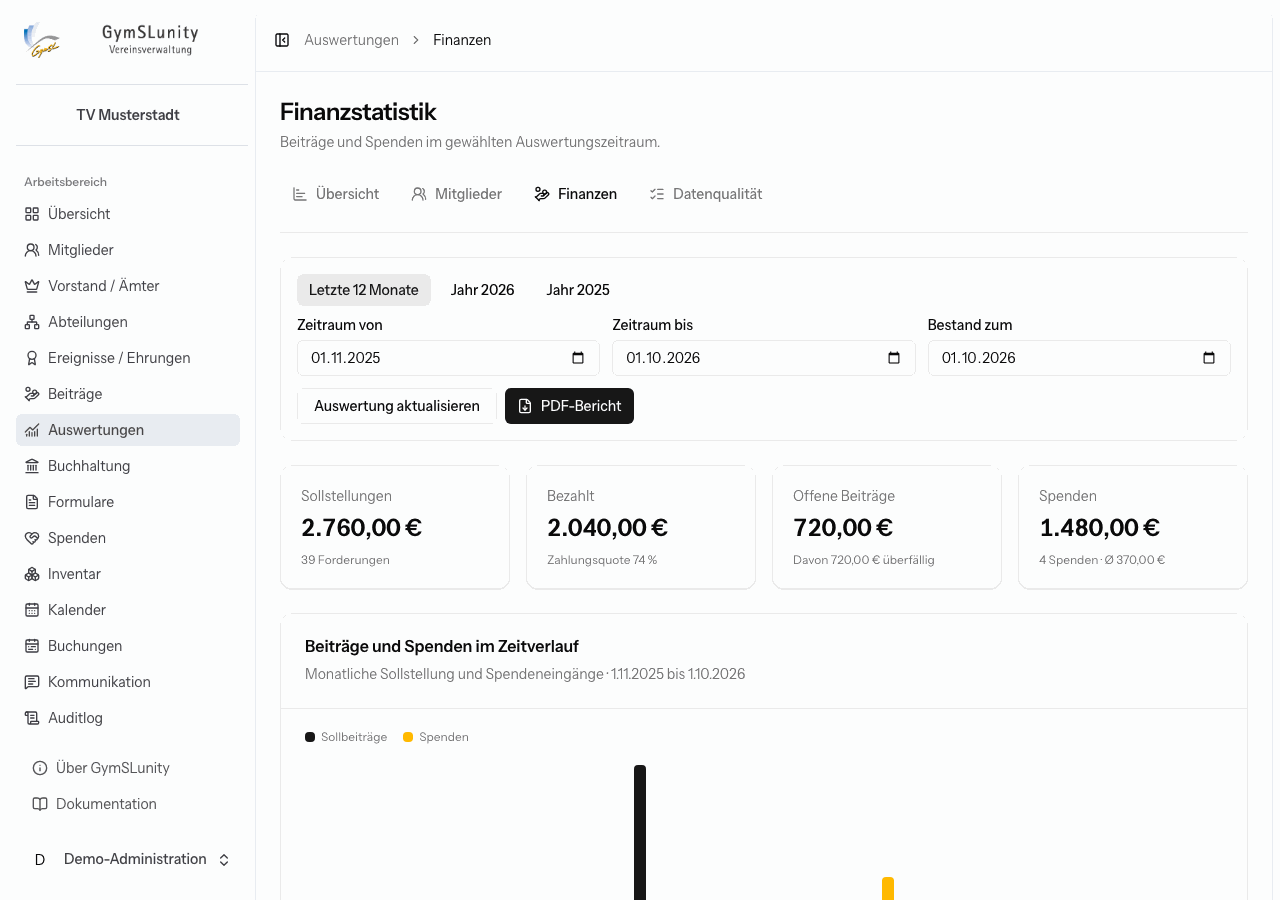
Task: Choose the Jahr 2026 period preset
Action: 483,290
